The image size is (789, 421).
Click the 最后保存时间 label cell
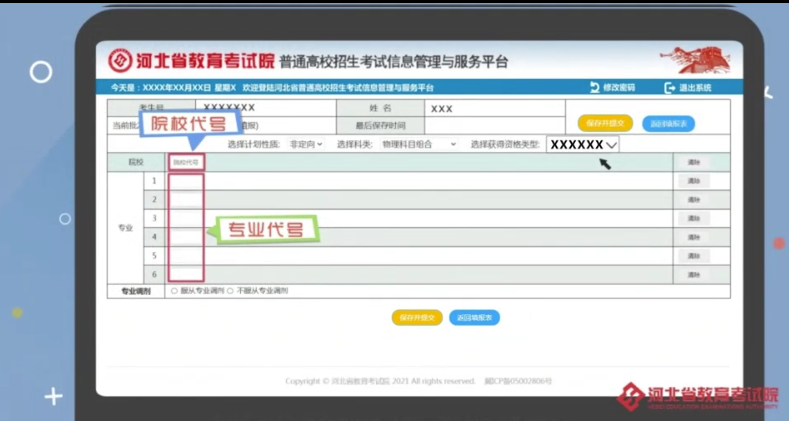click(x=380, y=125)
